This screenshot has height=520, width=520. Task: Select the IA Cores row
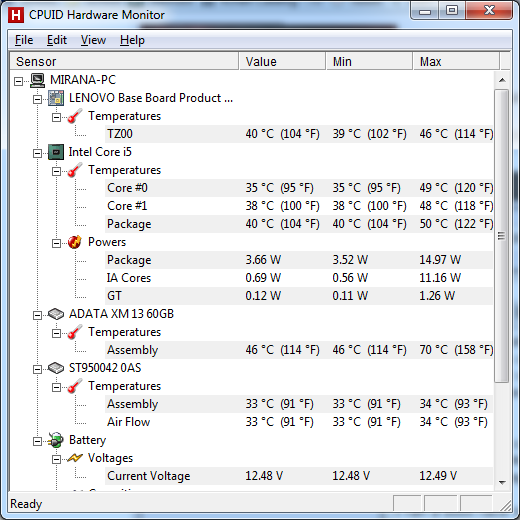(299, 278)
